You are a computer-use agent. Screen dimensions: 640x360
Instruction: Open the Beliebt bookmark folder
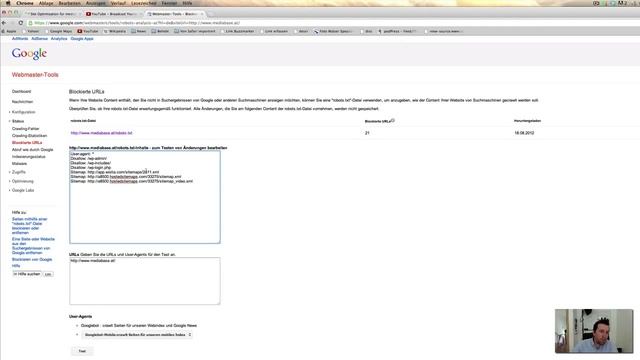(x=160, y=31)
